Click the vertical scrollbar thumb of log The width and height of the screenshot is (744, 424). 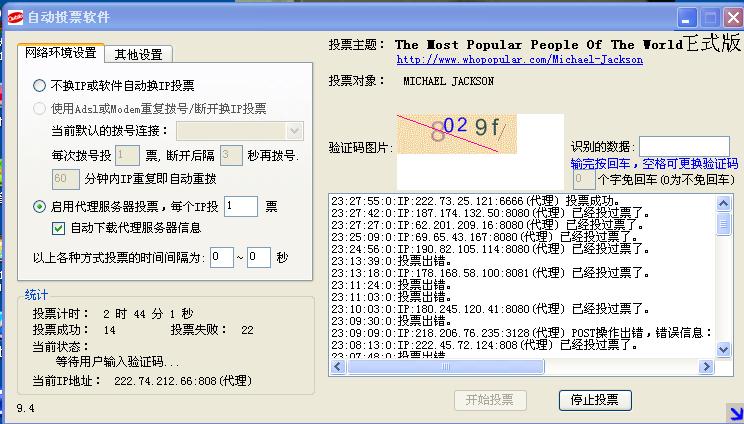[723, 224]
